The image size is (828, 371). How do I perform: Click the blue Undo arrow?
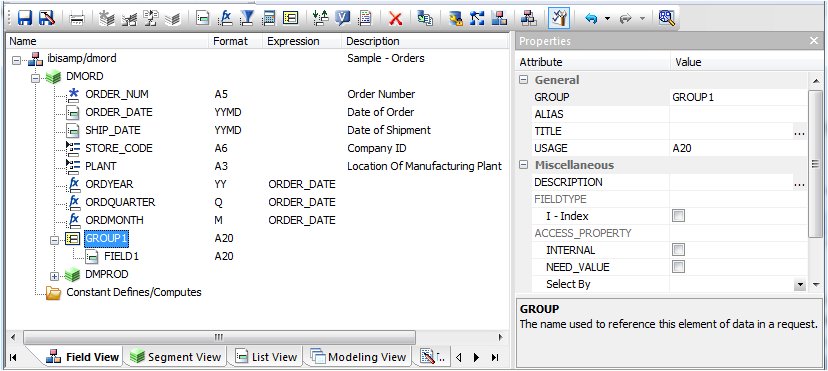pyautogui.click(x=591, y=19)
